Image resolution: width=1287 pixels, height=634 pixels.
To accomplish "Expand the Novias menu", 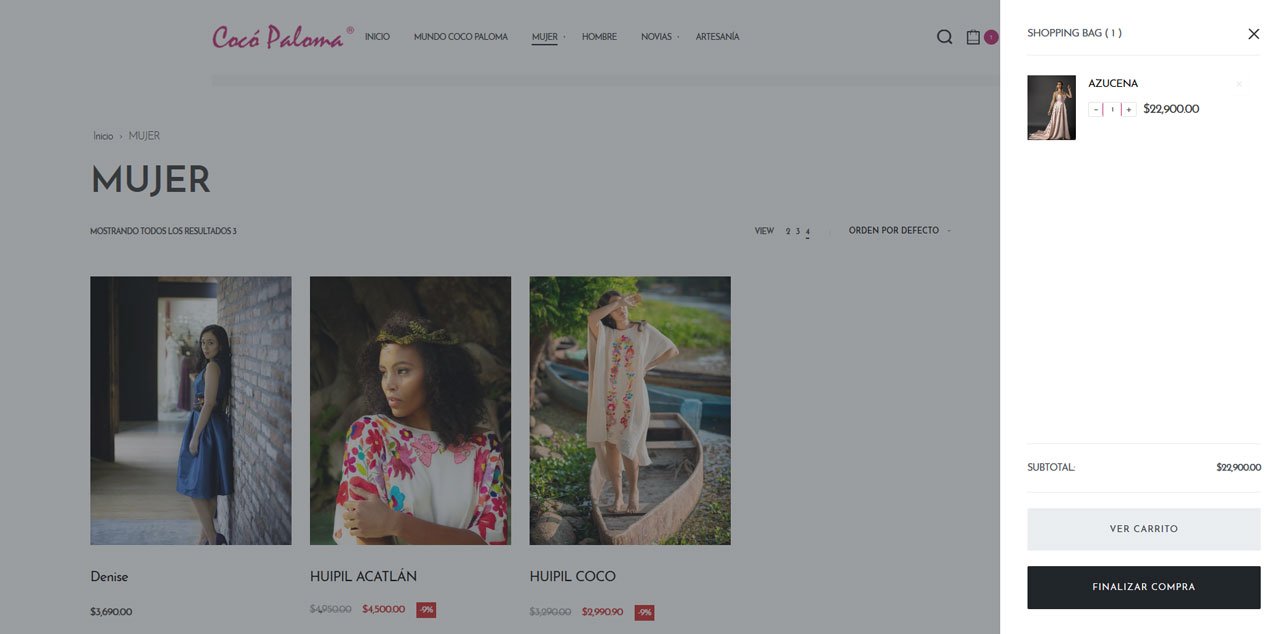I will point(657,37).
